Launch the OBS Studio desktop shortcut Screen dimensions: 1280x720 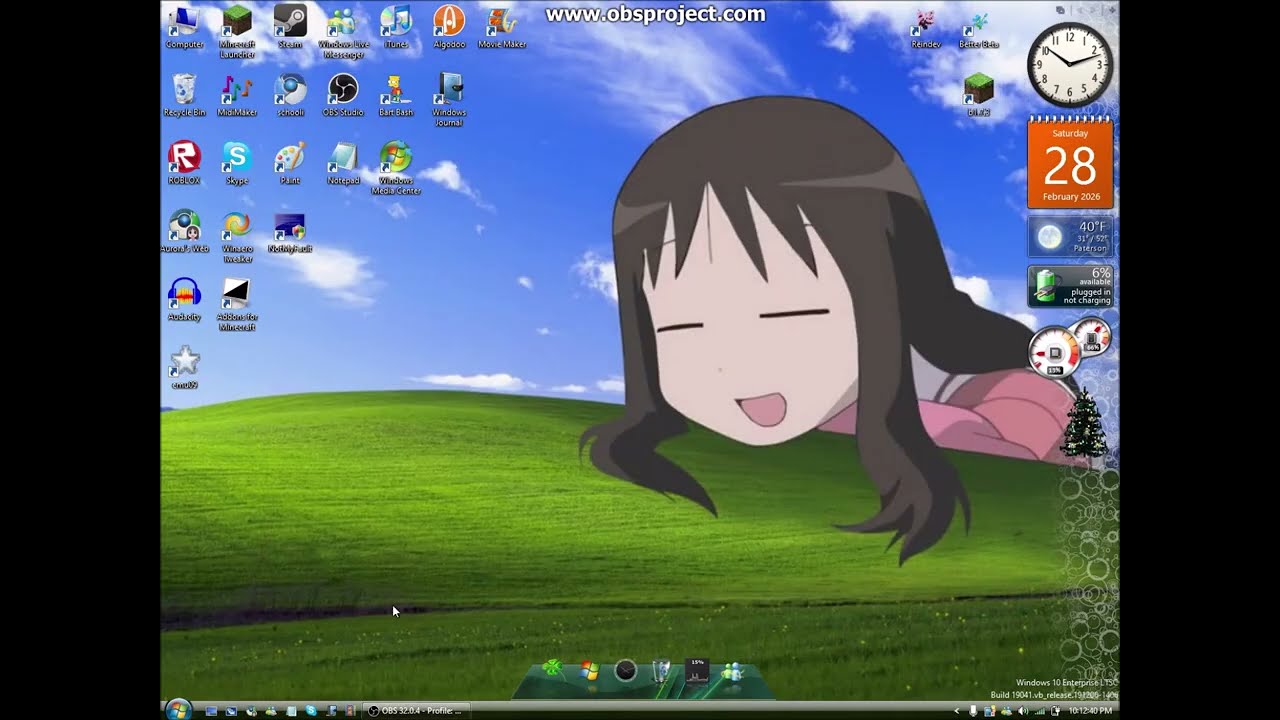click(x=343, y=95)
